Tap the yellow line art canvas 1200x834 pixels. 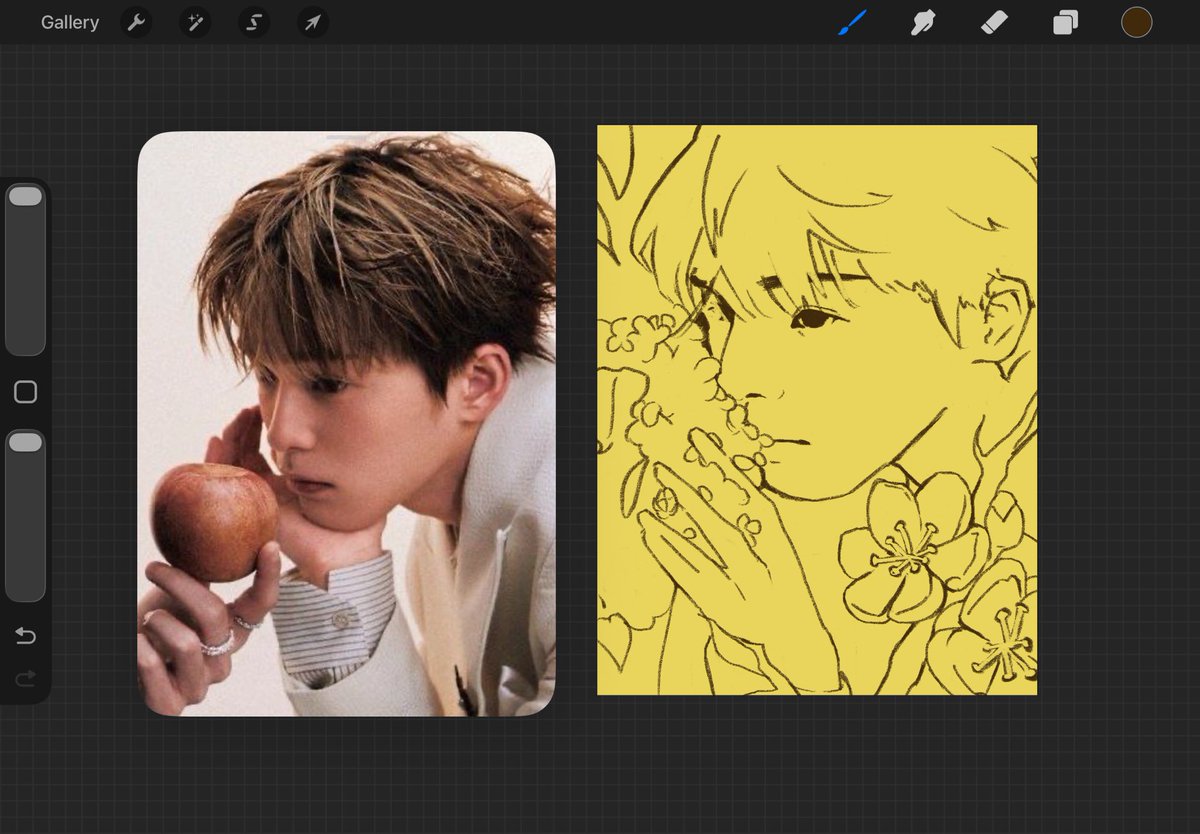pyautogui.click(x=817, y=410)
